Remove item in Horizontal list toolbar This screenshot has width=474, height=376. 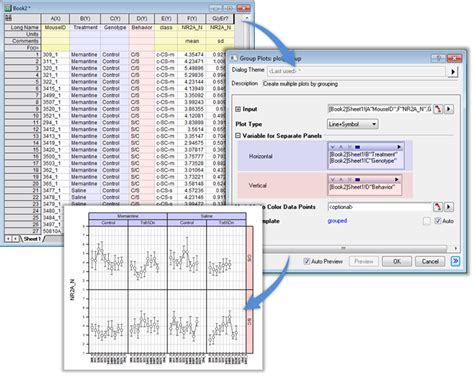[x=349, y=147]
